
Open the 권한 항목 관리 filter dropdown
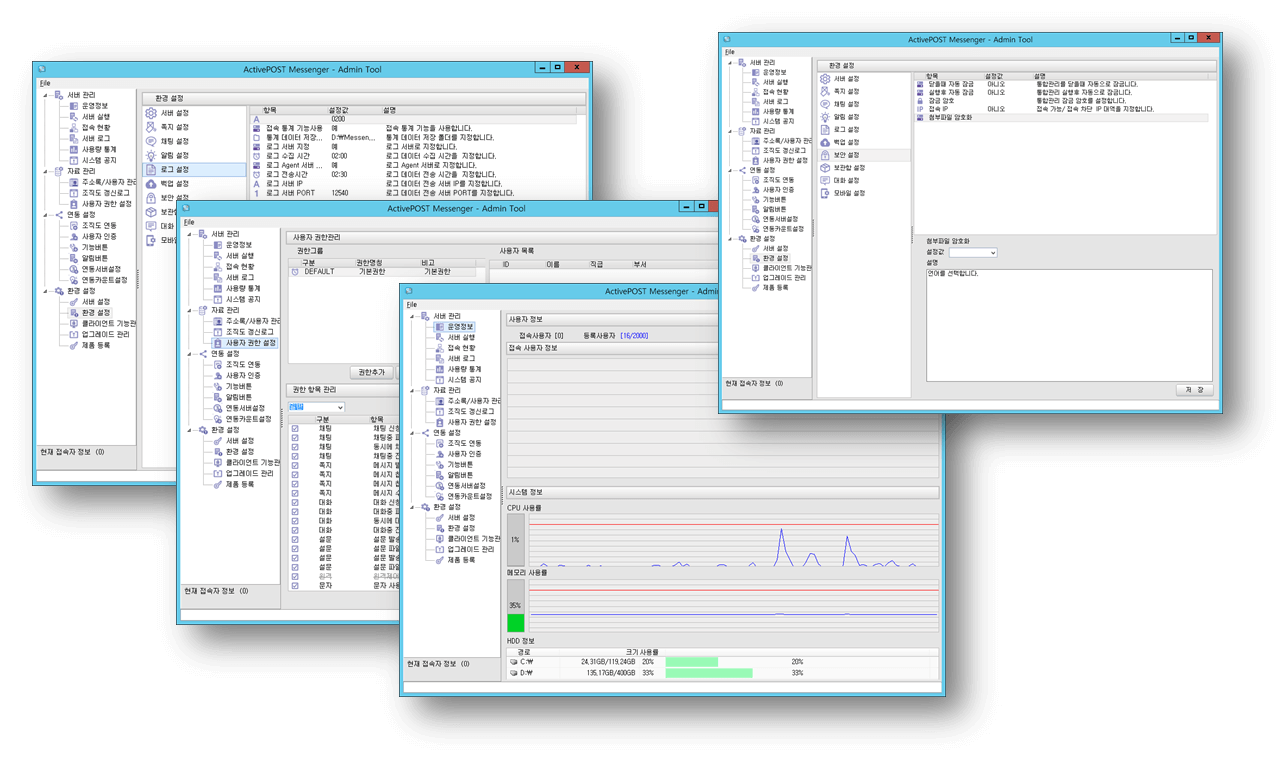[x=316, y=408]
